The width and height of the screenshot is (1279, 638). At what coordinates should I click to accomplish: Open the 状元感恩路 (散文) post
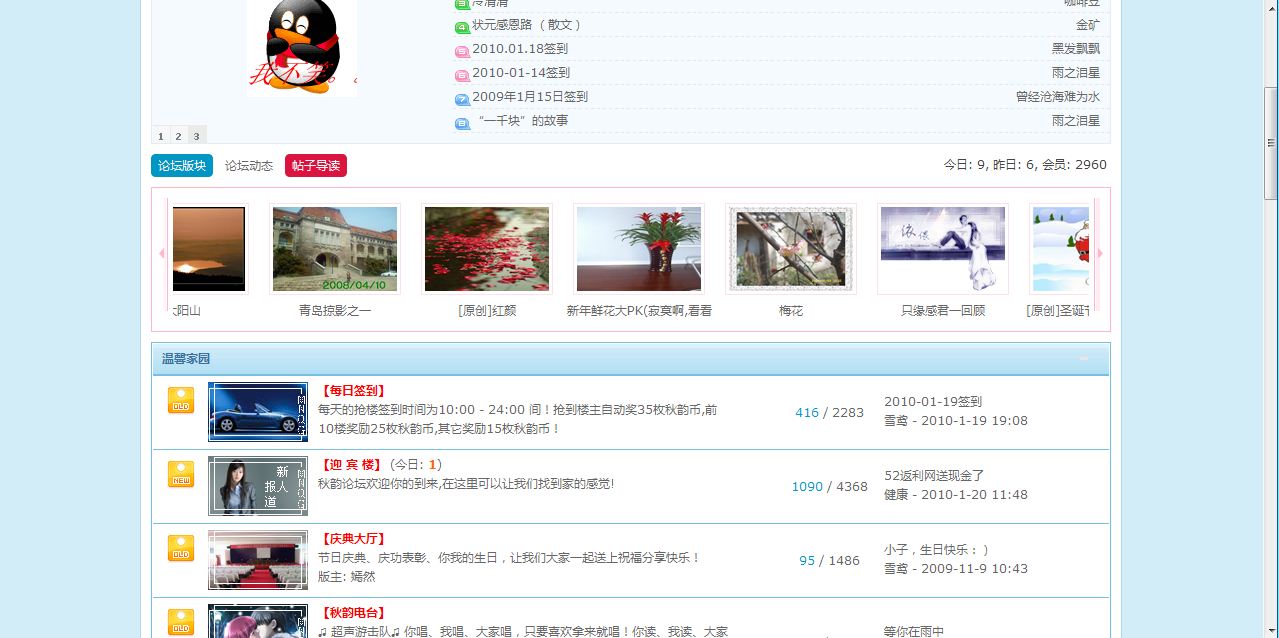point(527,25)
